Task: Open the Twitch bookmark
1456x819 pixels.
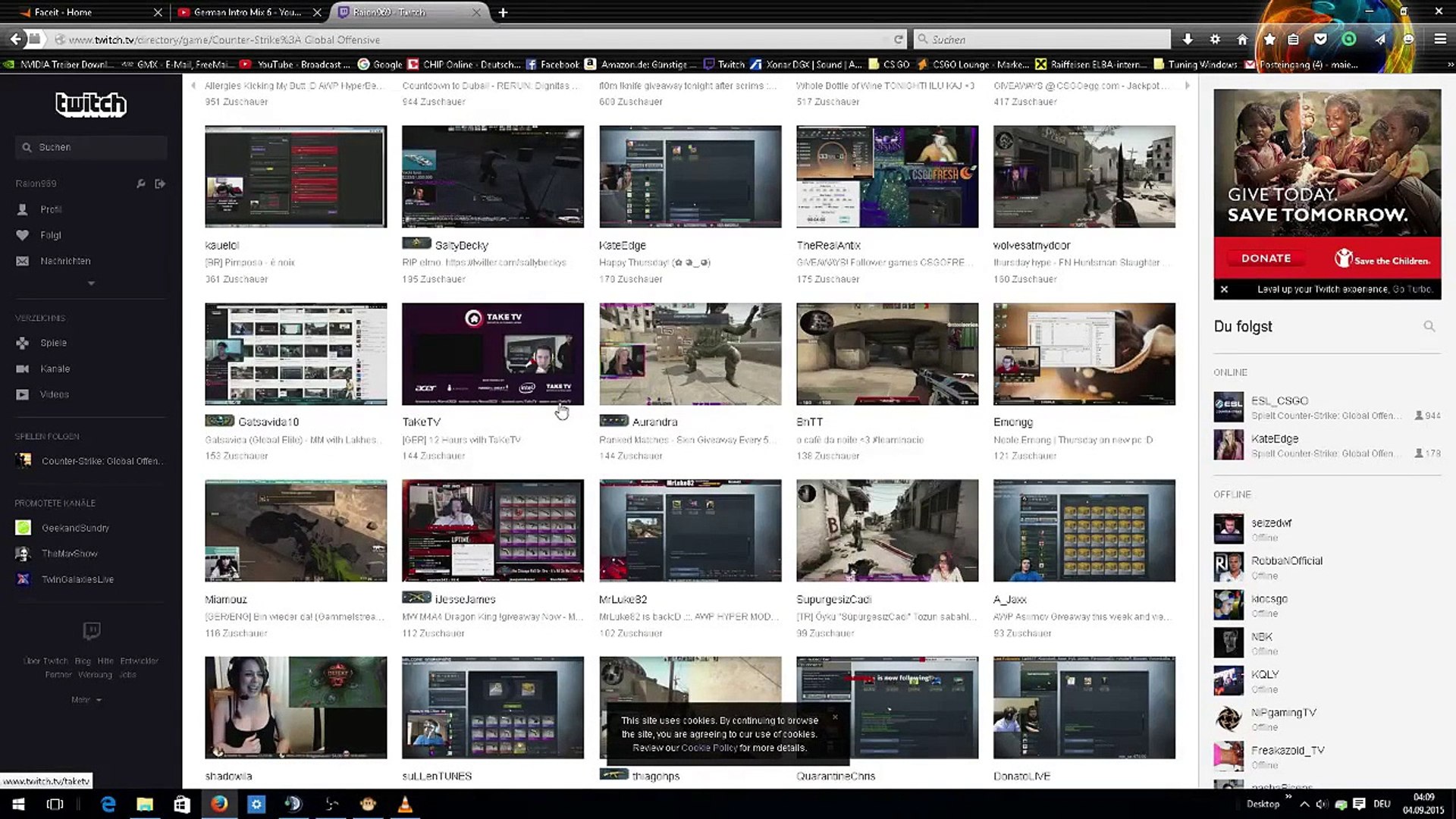Action: 723,64
